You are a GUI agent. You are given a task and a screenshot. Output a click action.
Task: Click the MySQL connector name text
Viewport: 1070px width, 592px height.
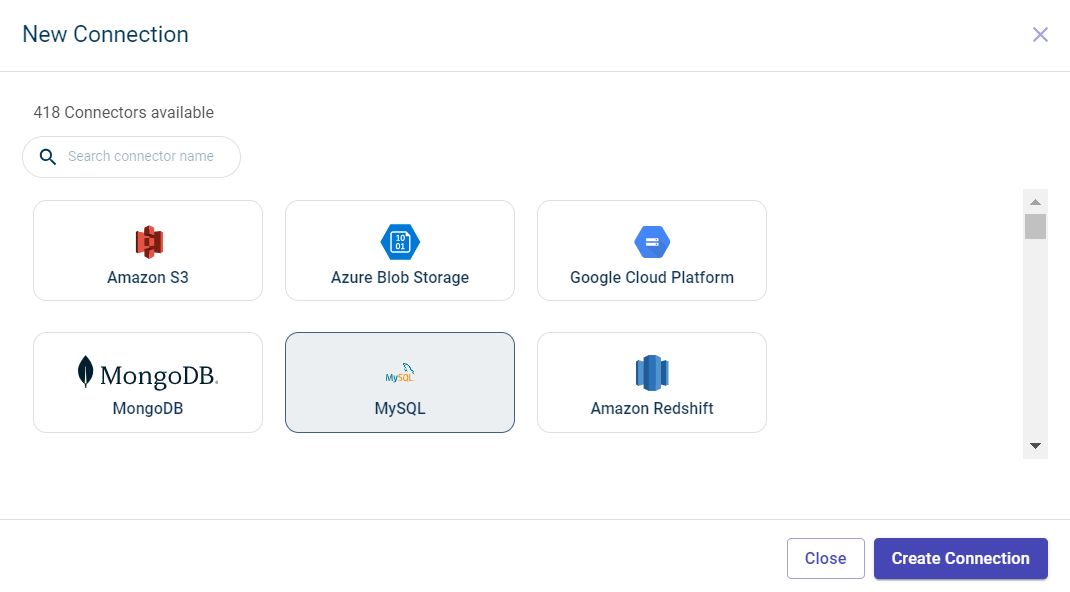pos(400,409)
